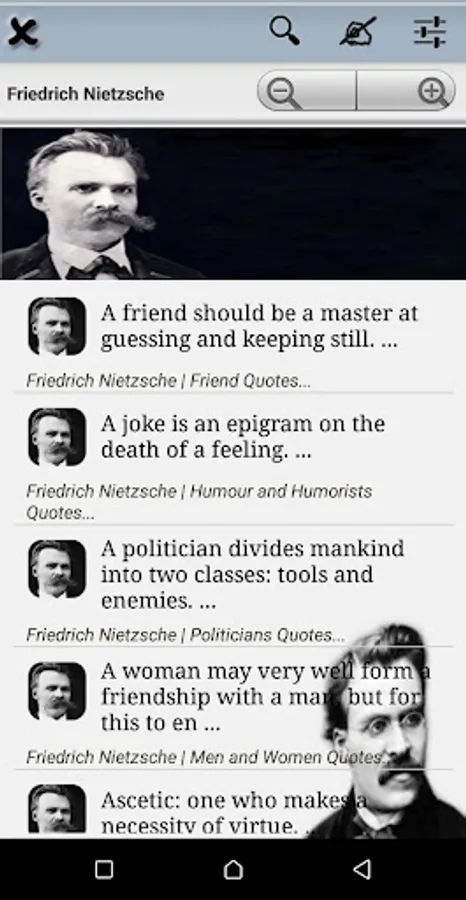
Task: Tap the portrait thumbnail beside the friend quote
Action: tap(57, 326)
